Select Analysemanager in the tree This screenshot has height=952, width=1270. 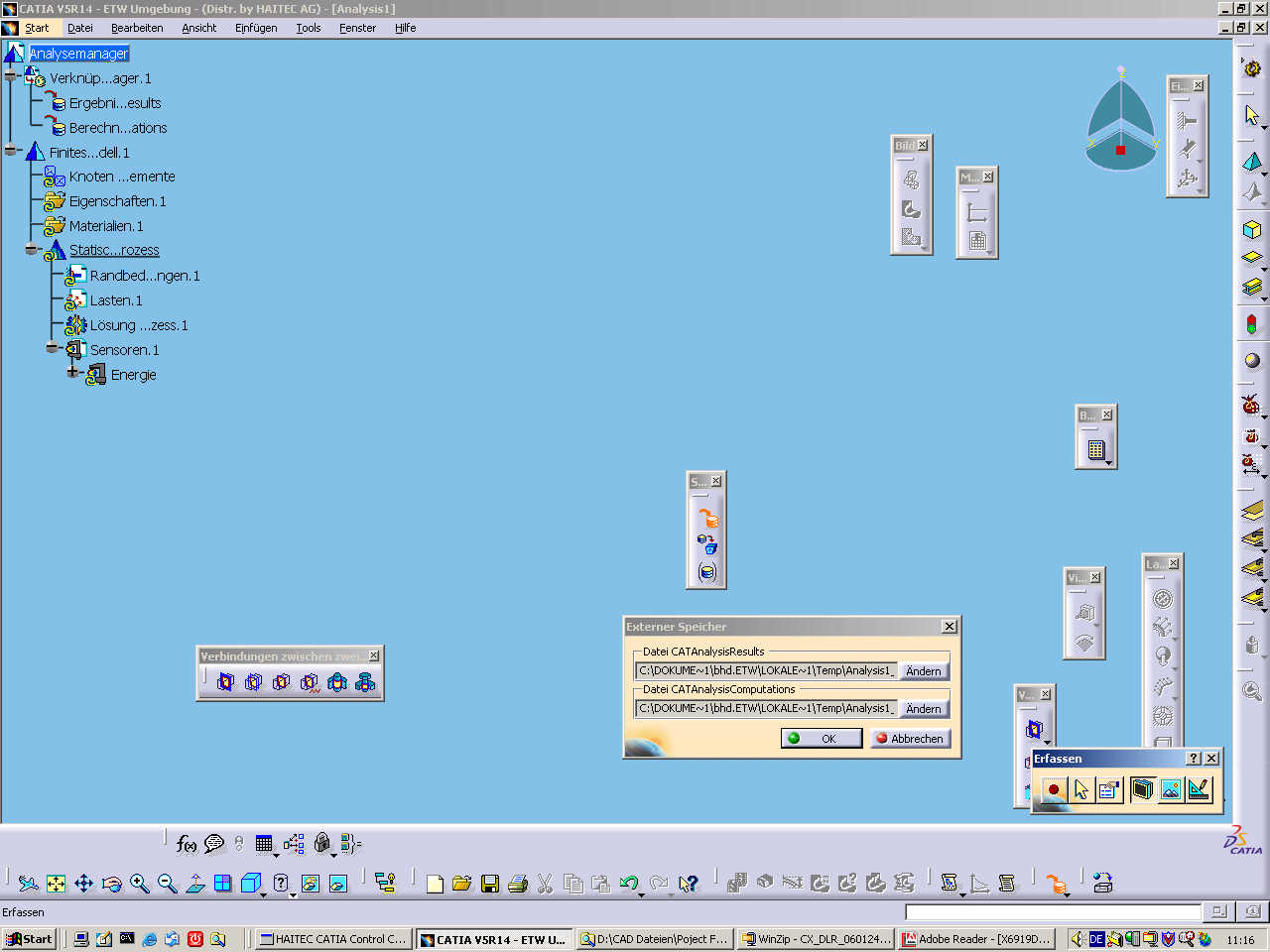click(x=78, y=54)
